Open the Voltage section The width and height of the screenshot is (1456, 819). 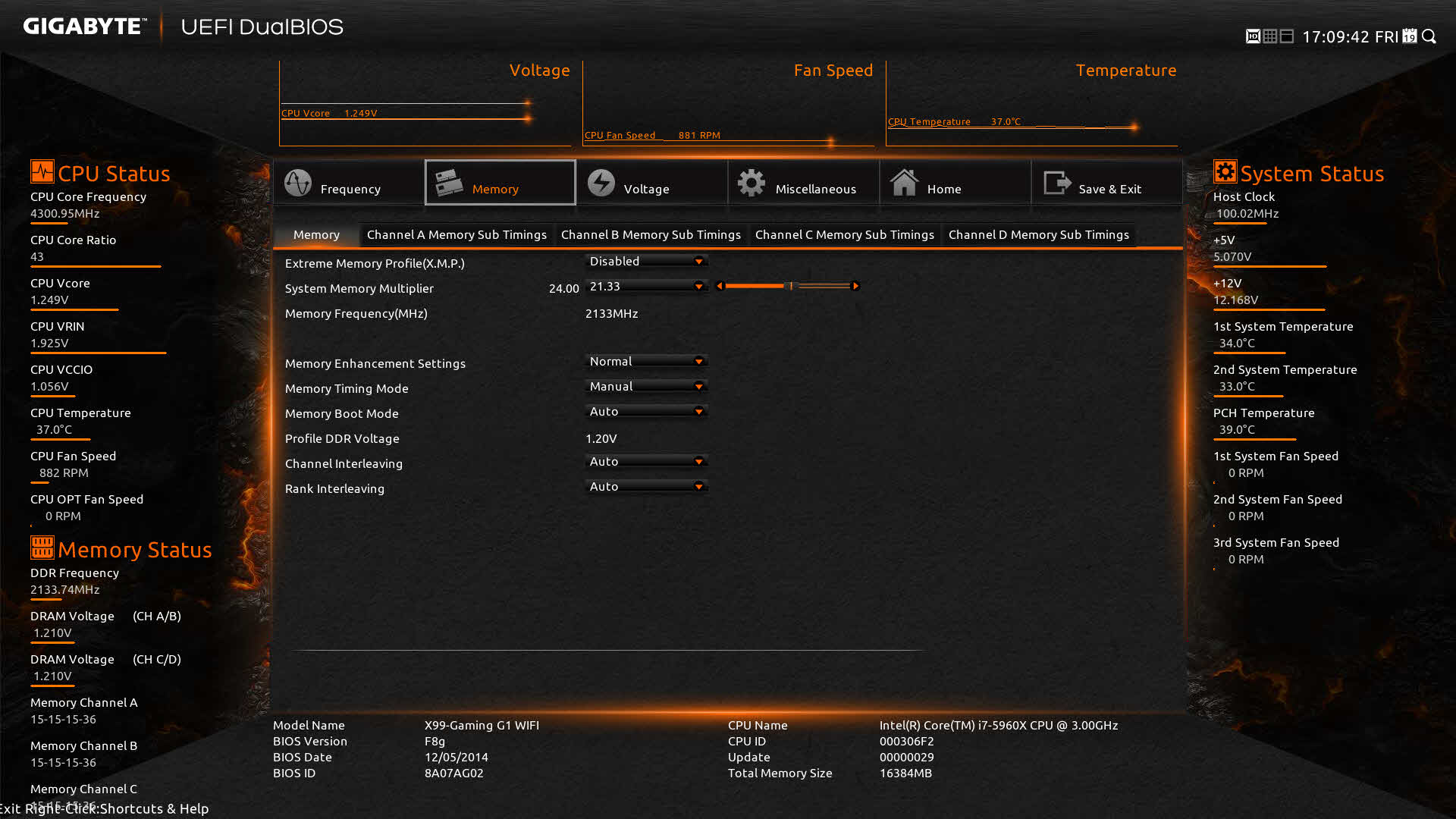pyautogui.click(x=652, y=183)
